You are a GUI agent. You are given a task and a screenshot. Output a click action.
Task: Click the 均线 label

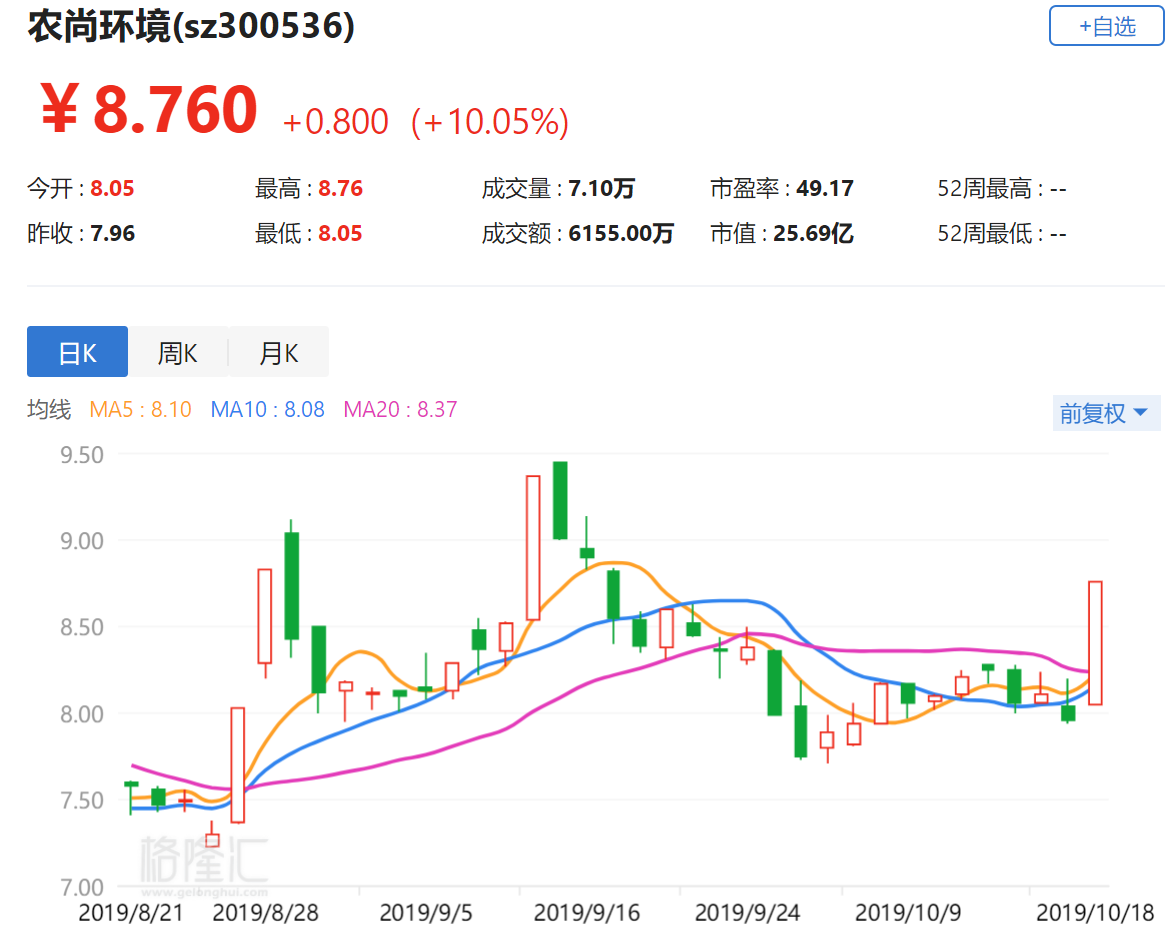pos(49,409)
